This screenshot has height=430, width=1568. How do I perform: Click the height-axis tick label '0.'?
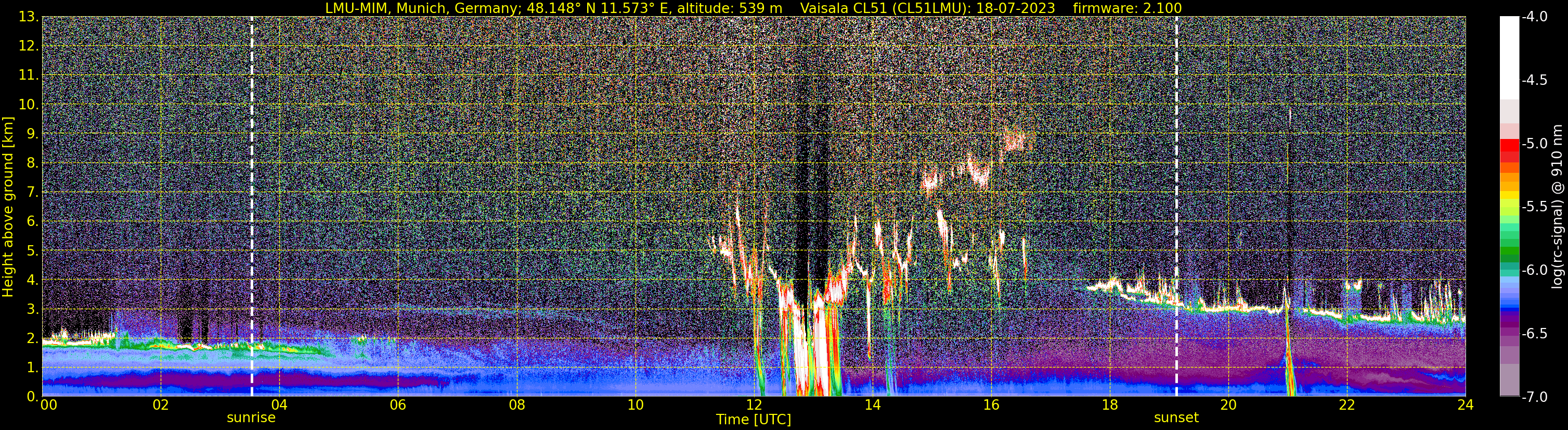pyautogui.click(x=32, y=397)
